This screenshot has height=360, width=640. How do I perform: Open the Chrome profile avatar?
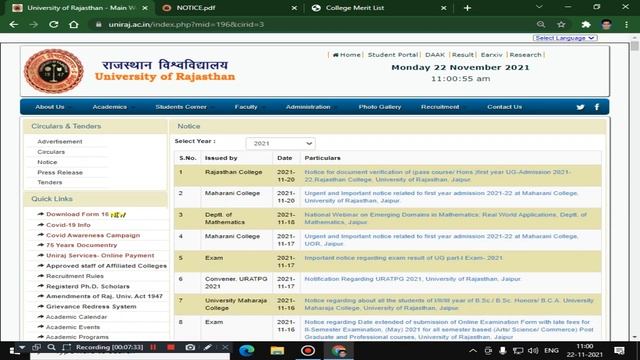click(606, 24)
